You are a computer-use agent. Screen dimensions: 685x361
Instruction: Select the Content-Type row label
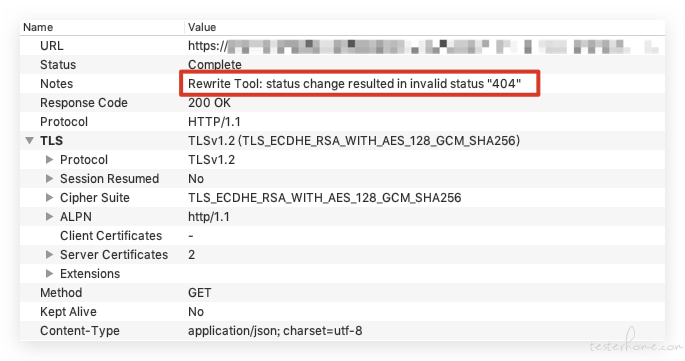80,331
